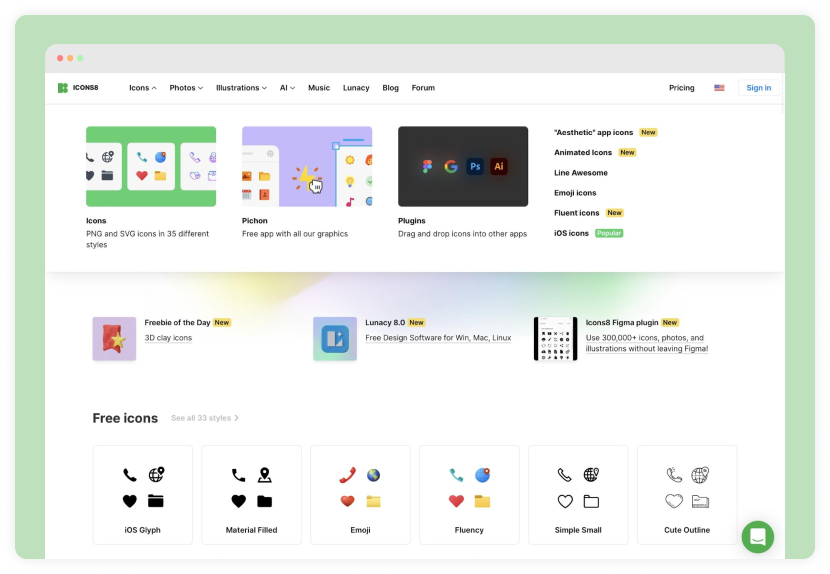Click the Cute Outline style label

(x=687, y=530)
